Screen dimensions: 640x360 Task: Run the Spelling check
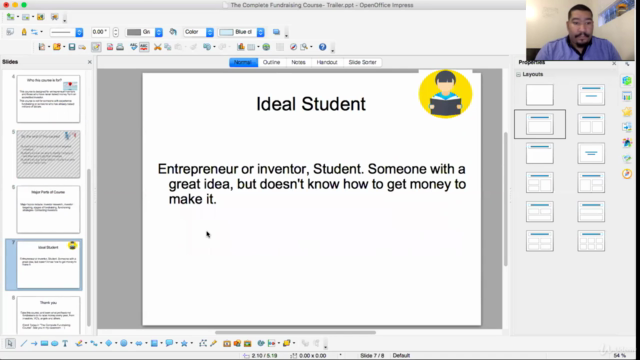coord(133,47)
